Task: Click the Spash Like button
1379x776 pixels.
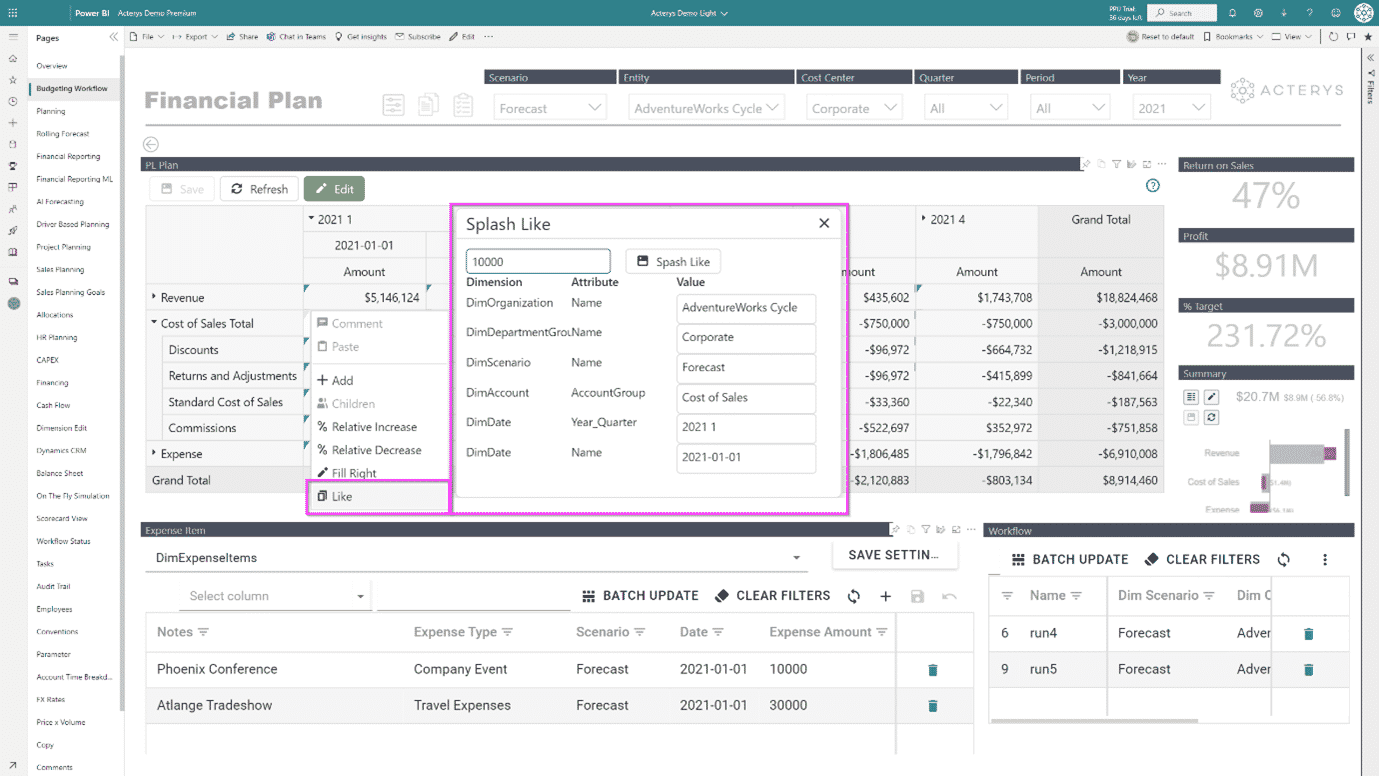Action: point(673,261)
